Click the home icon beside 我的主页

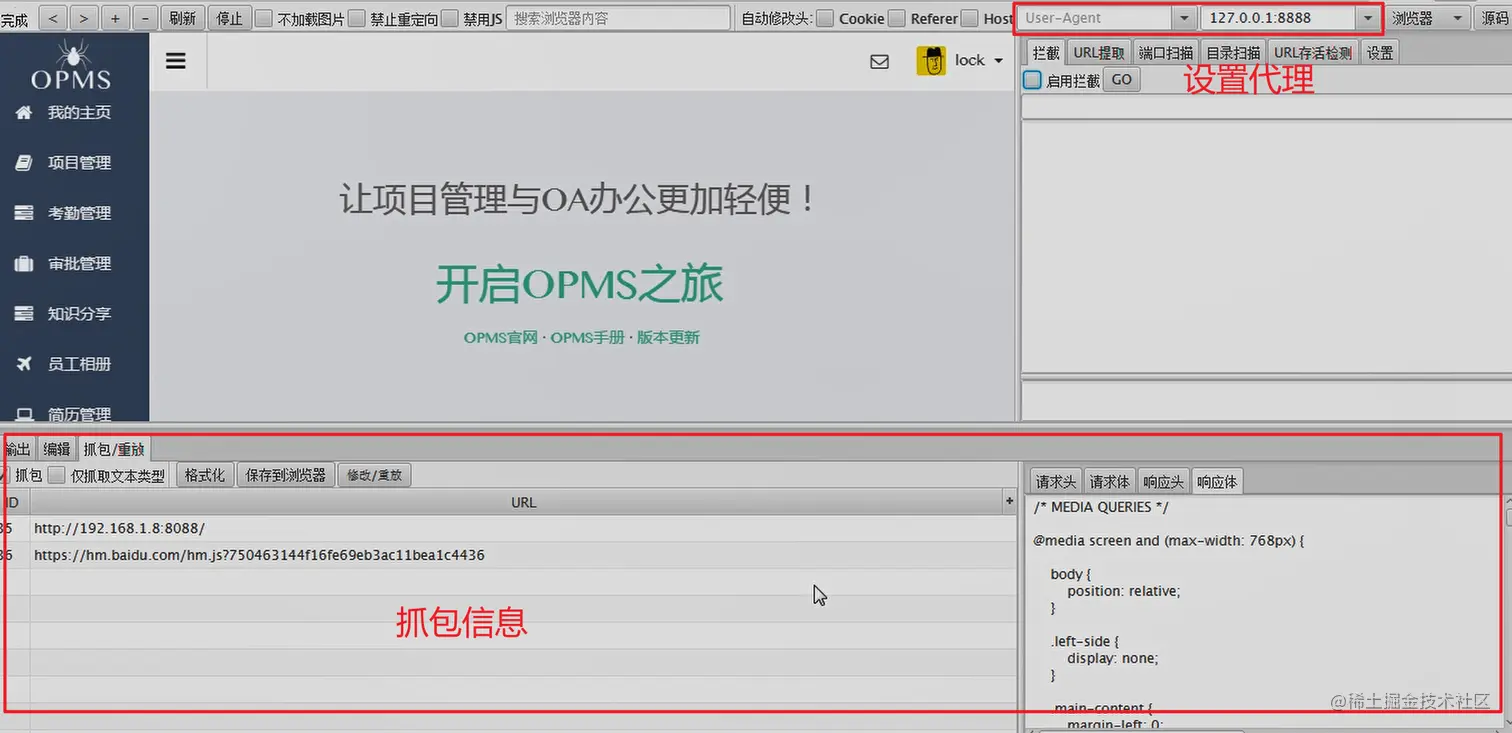click(25, 113)
